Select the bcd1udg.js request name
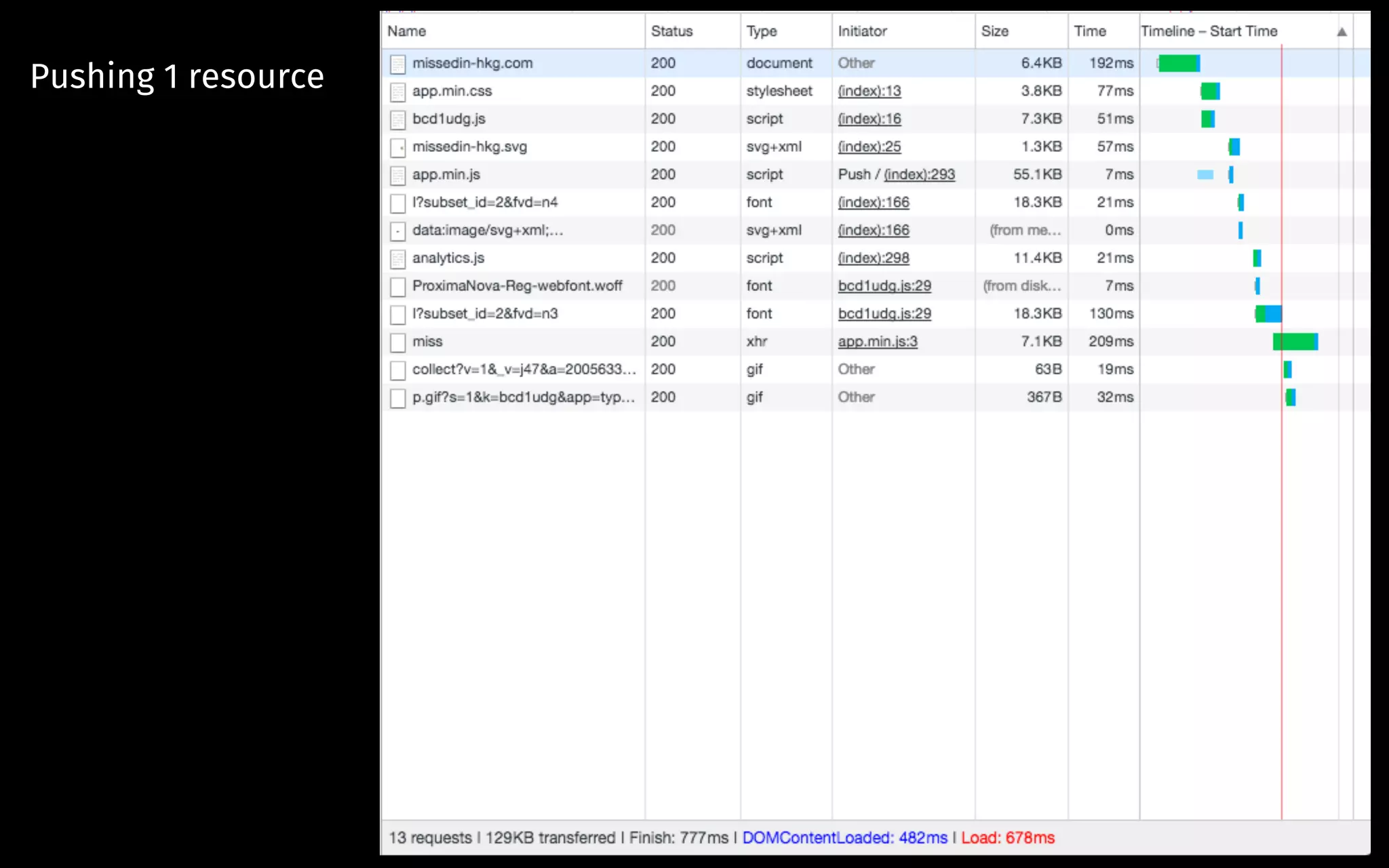 [449, 119]
